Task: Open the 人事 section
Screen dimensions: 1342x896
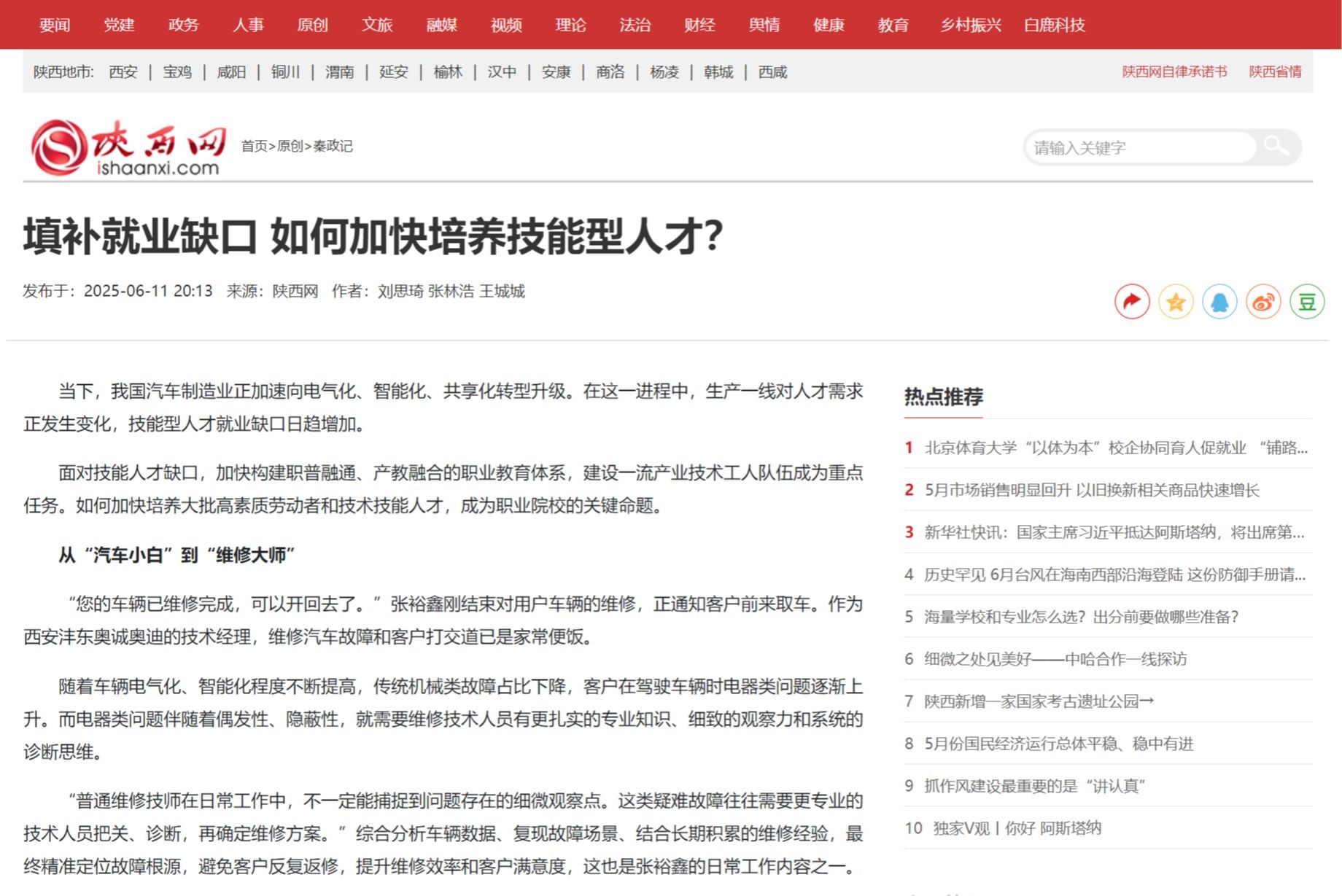Action: pyautogui.click(x=248, y=25)
